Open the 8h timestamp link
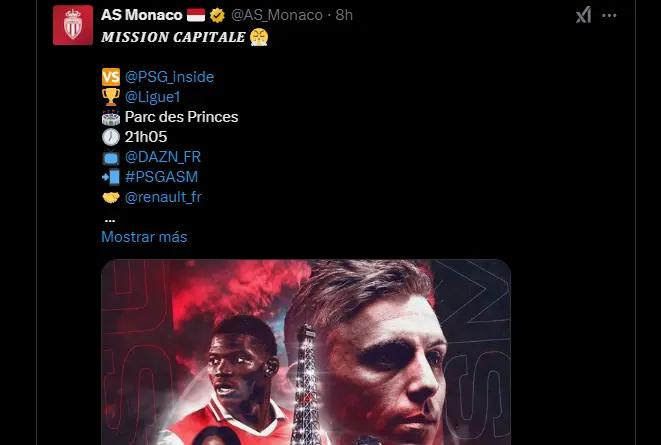This screenshot has height=445, width=661. (x=344, y=15)
